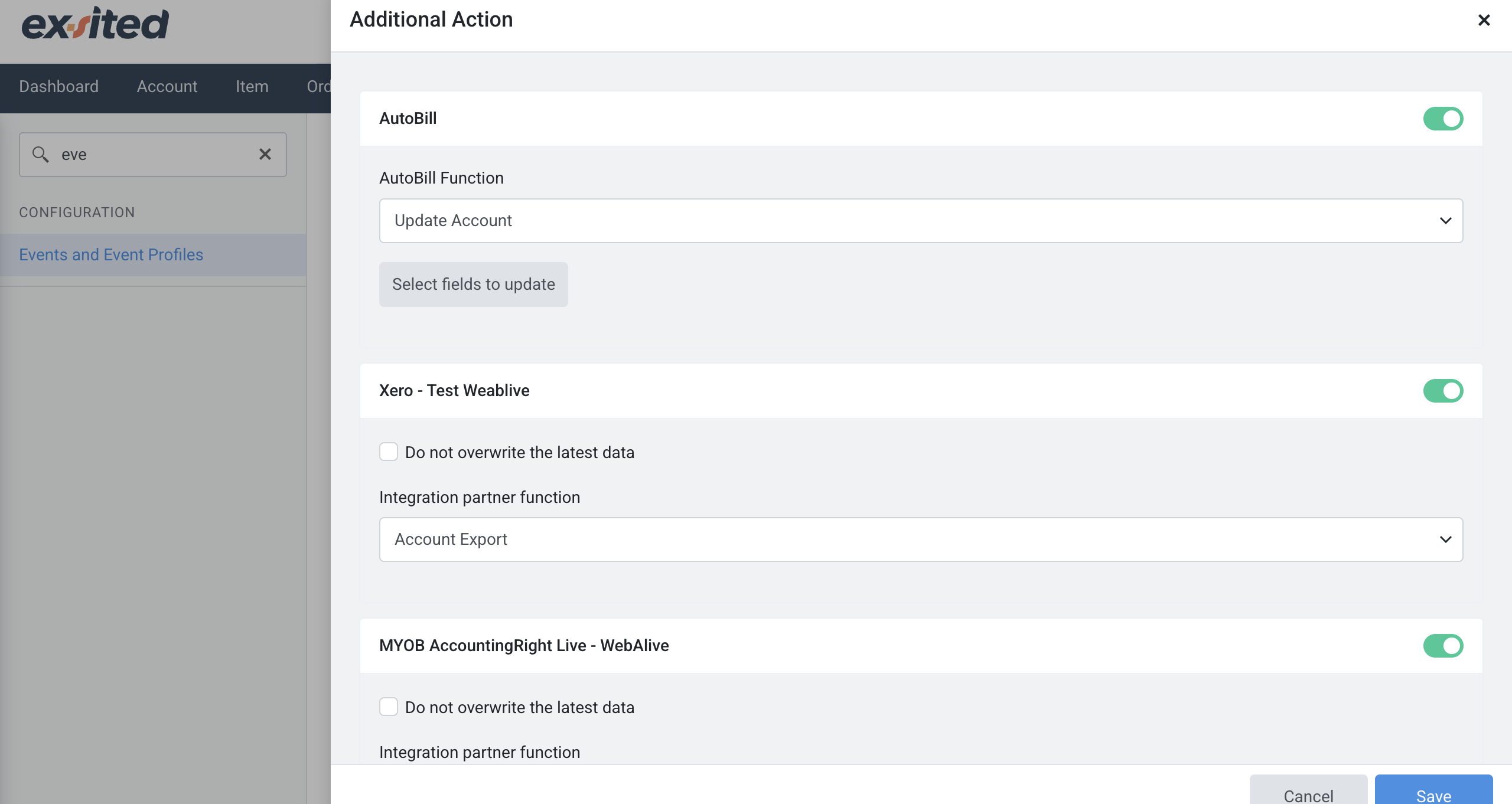The image size is (1512, 804).
Task: Disable the AutoBill toggle
Action: [x=1443, y=119]
